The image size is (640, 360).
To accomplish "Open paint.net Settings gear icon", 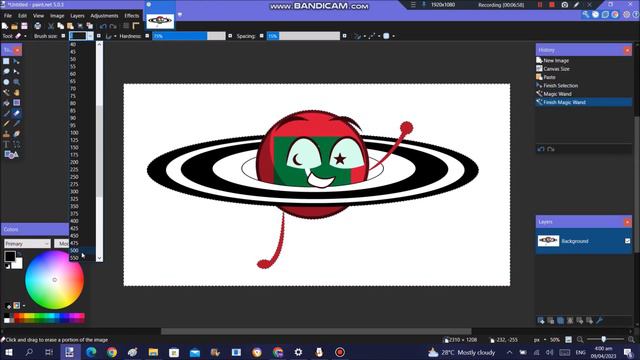I will 626,15.
